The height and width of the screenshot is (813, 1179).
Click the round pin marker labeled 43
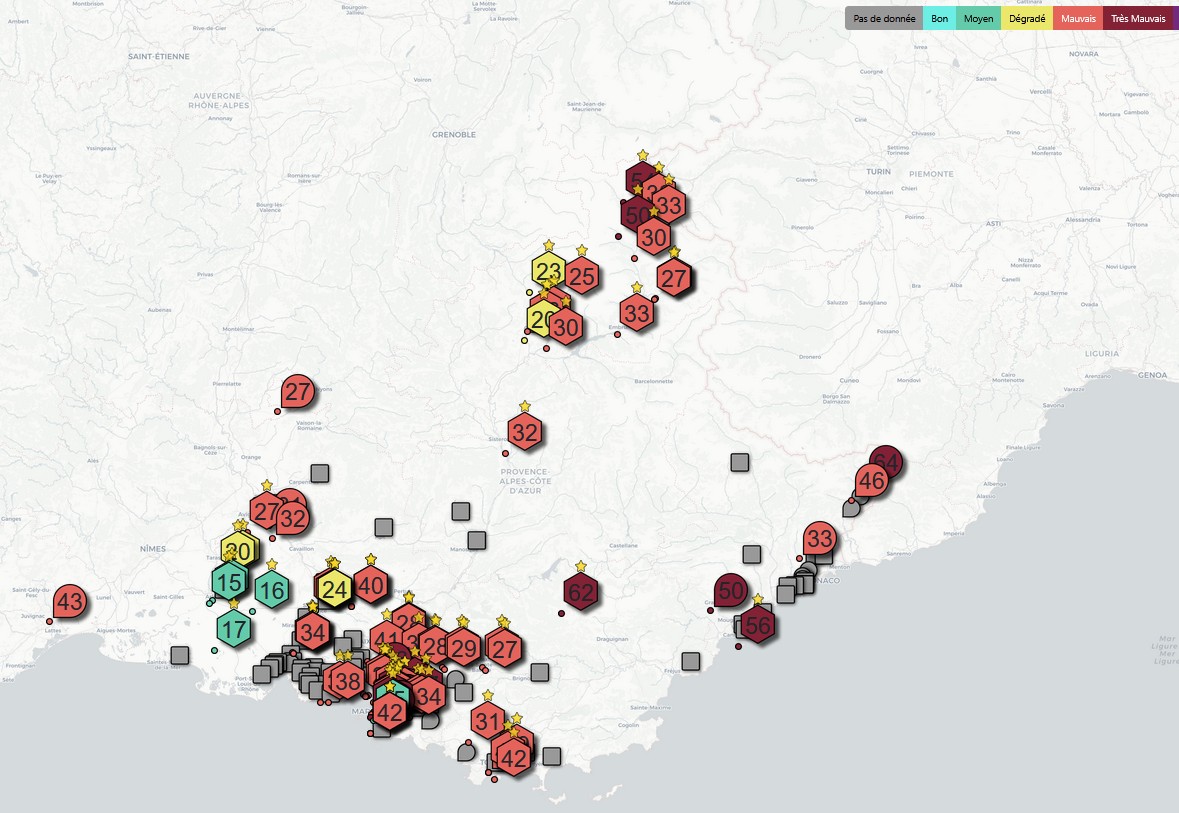pos(70,602)
